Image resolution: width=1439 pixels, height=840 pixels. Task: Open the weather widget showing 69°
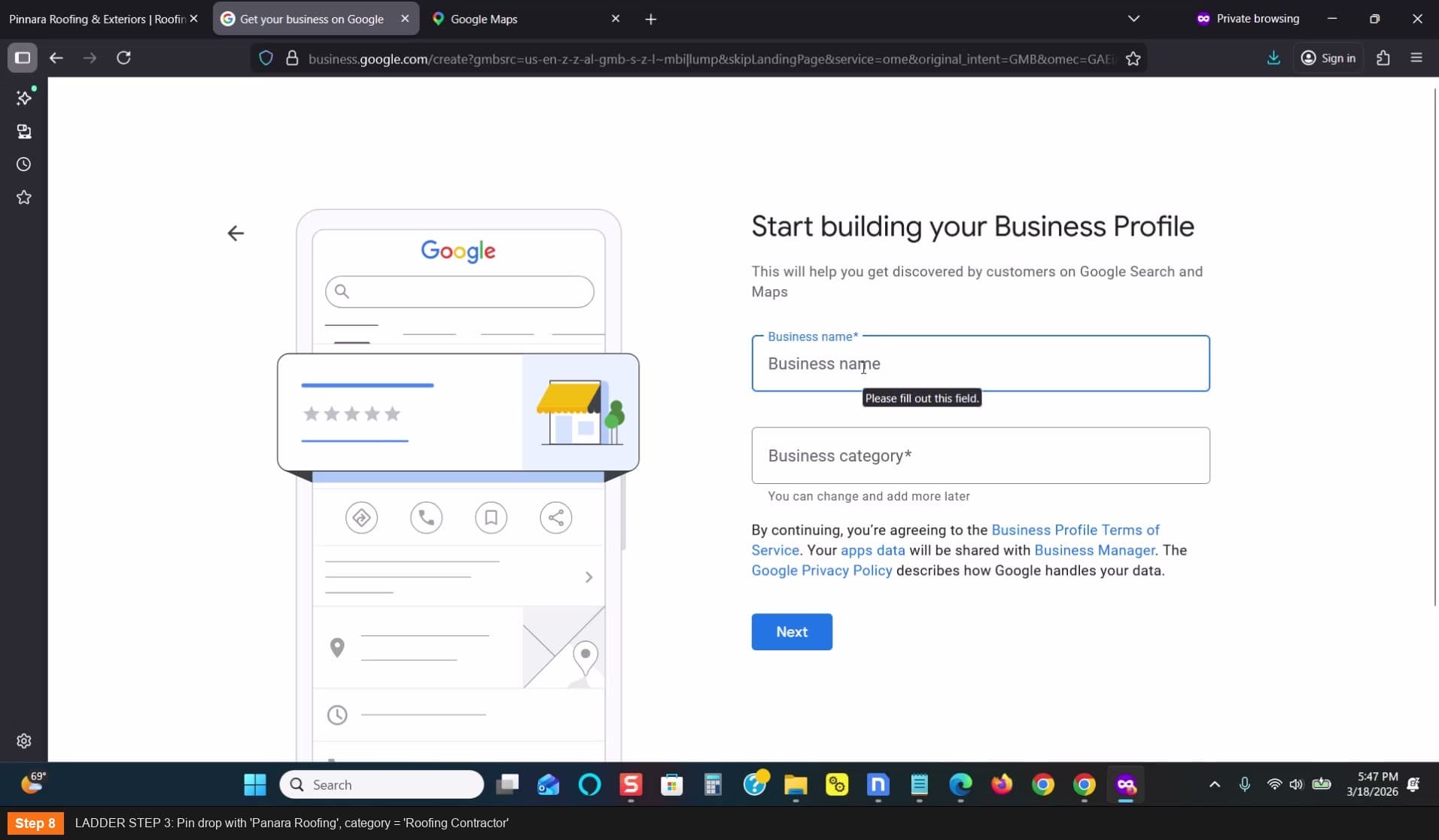[x=33, y=784]
